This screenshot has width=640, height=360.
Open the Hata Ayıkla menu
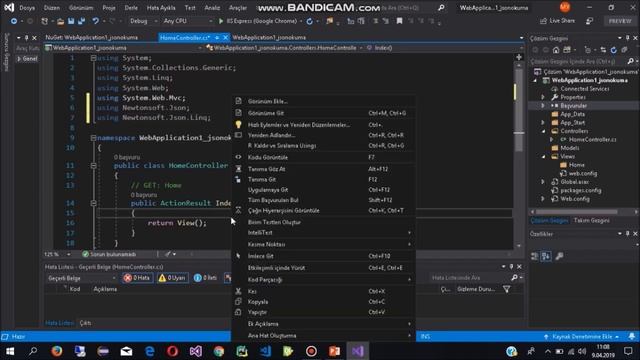pyautogui.click(x=161, y=8)
